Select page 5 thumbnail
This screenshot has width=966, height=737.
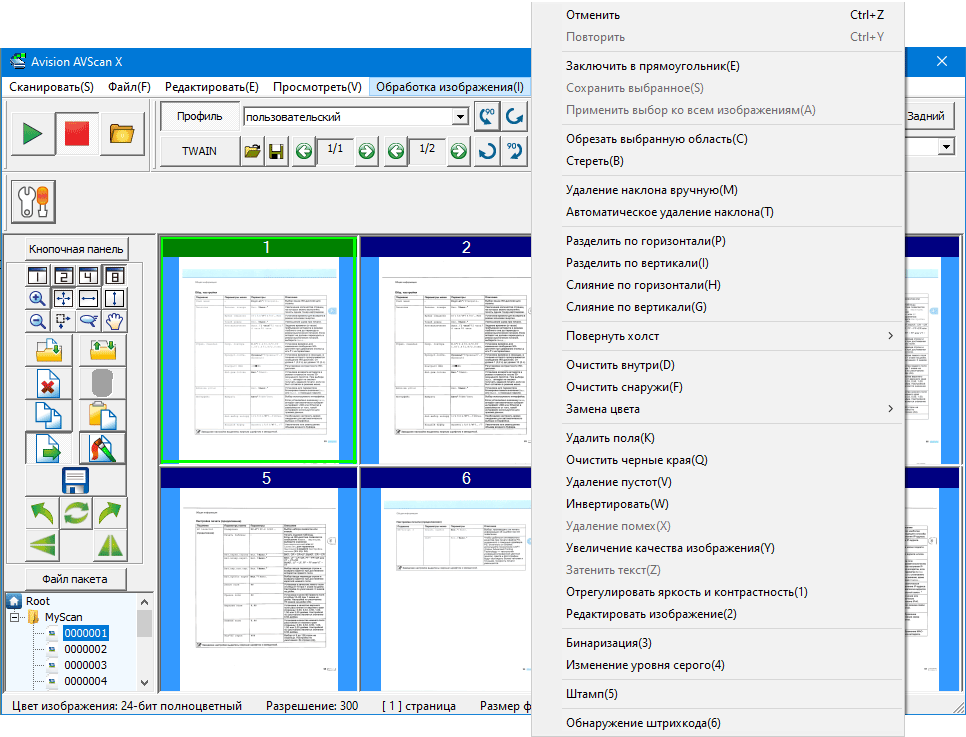258,579
